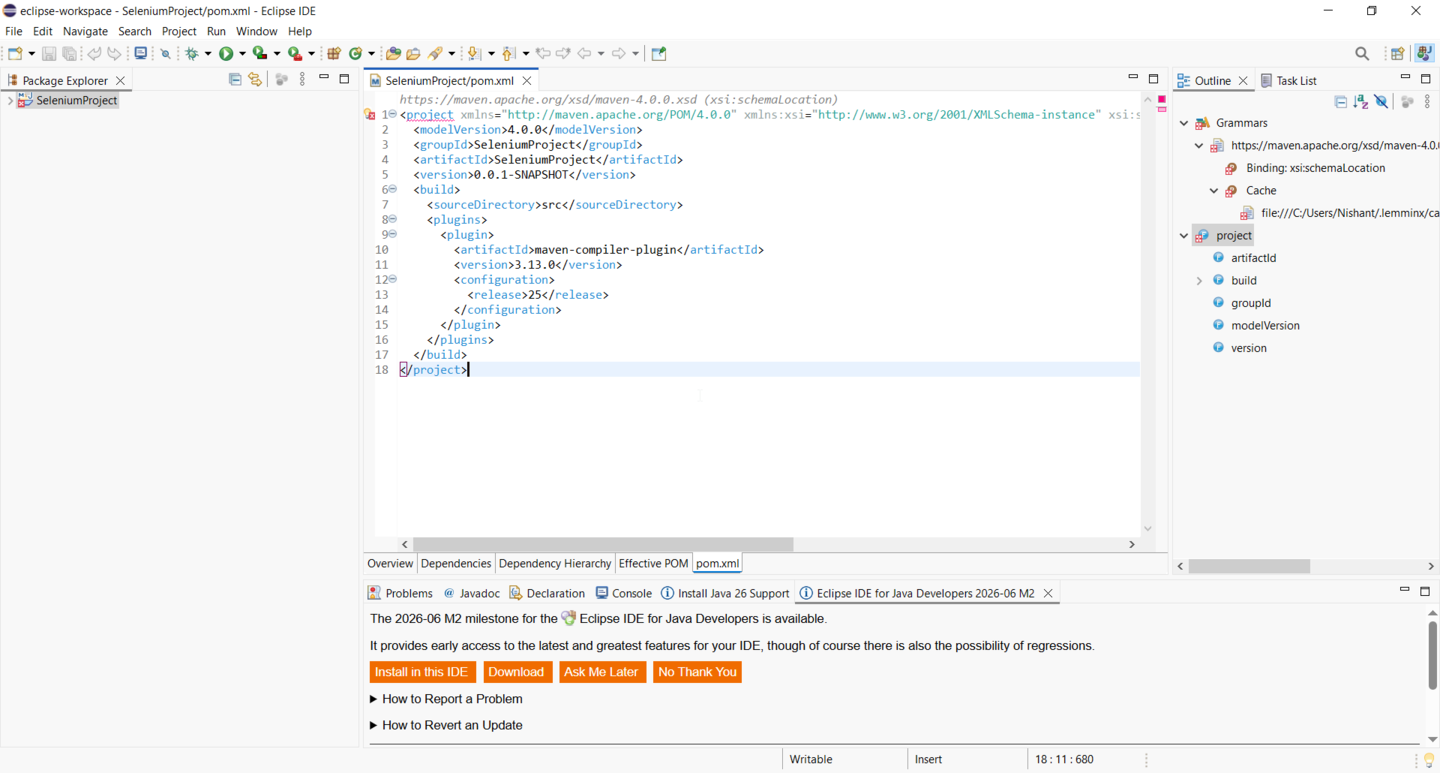The image size is (1440, 773).
Task: Toggle Link with Editor in Package Explorer
Action: point(256,80)
